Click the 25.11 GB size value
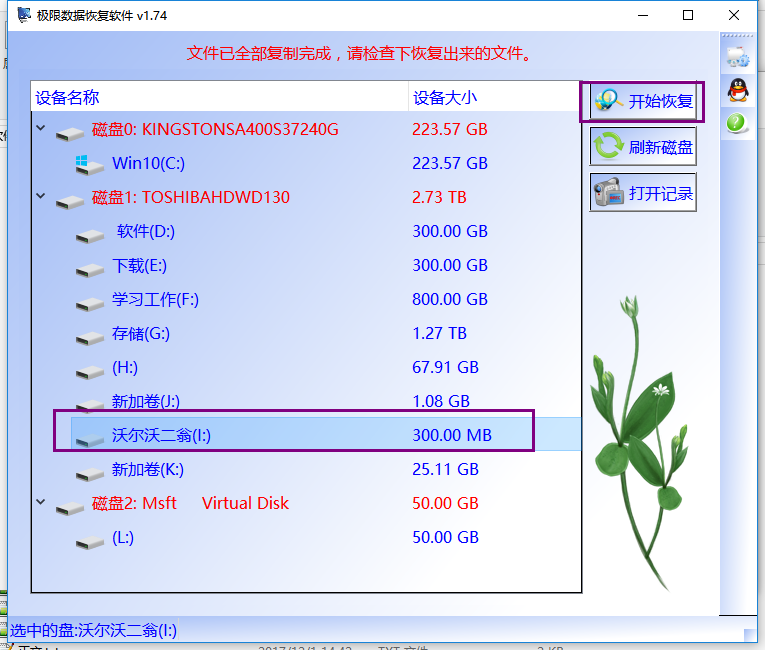The height and width of the screenshot is (650, 765). (445, 469)
